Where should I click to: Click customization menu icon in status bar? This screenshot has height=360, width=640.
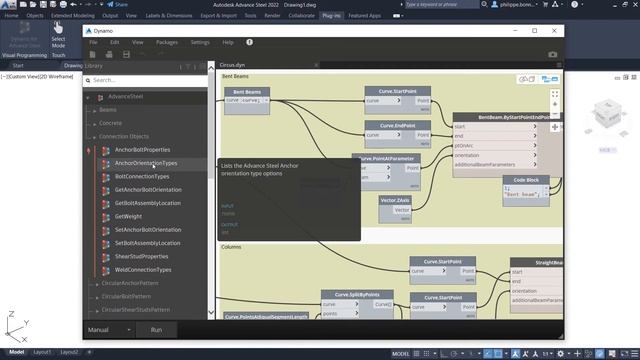635,354
